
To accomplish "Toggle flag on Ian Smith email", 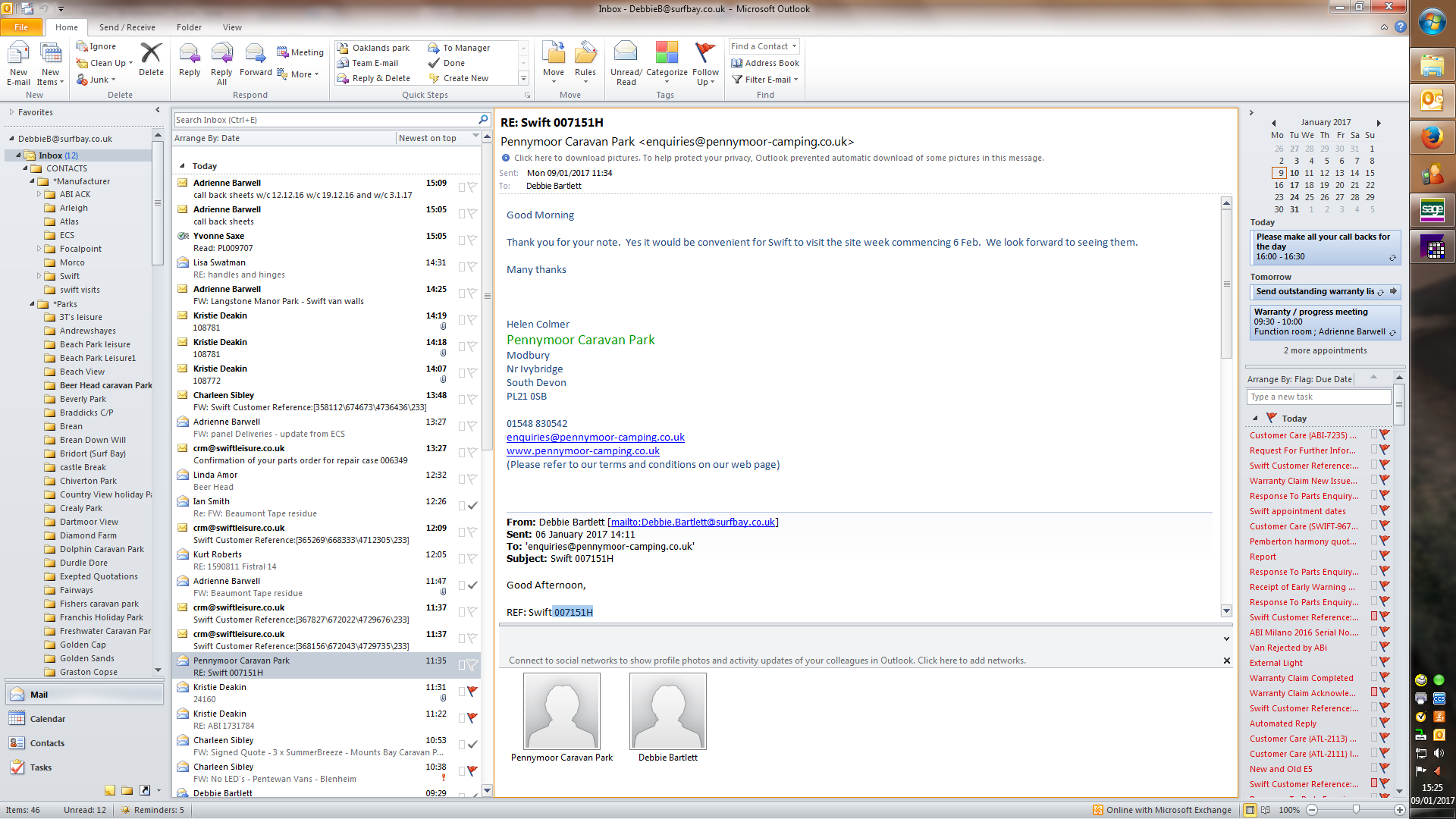I will coord(472,506).
